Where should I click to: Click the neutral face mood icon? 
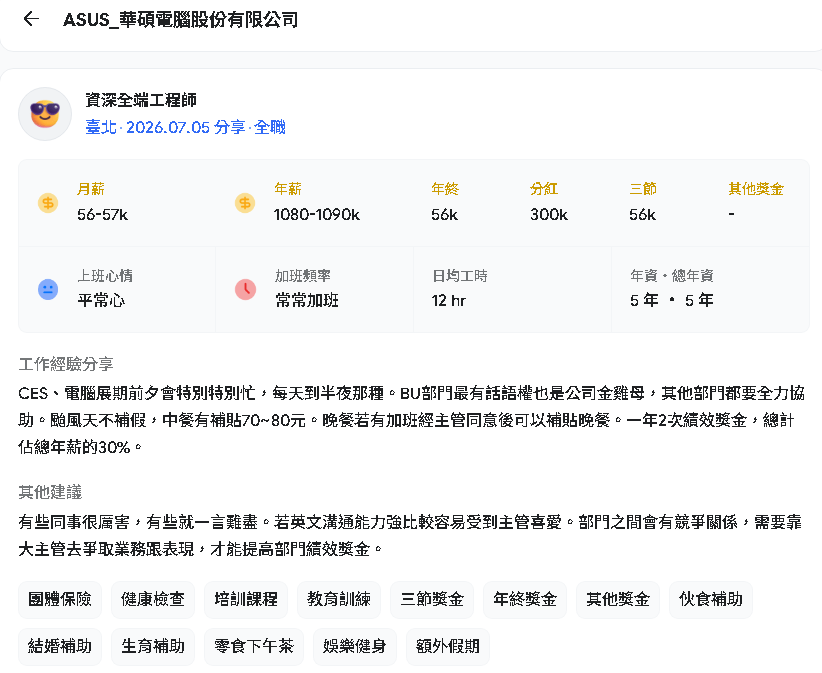coord(48,289)
